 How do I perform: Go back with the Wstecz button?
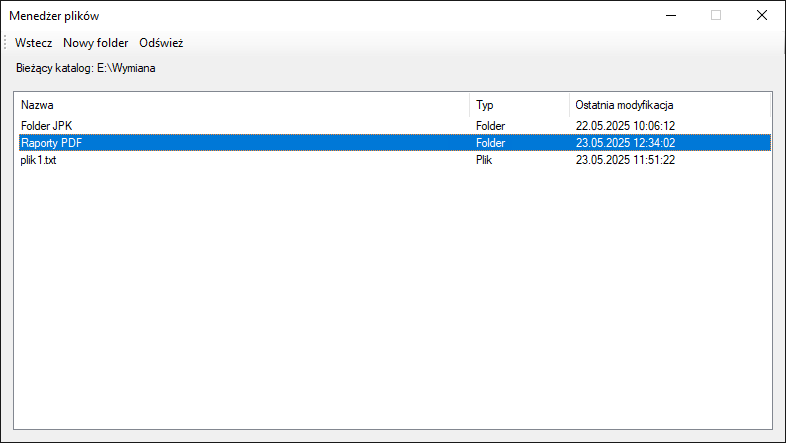34,43
